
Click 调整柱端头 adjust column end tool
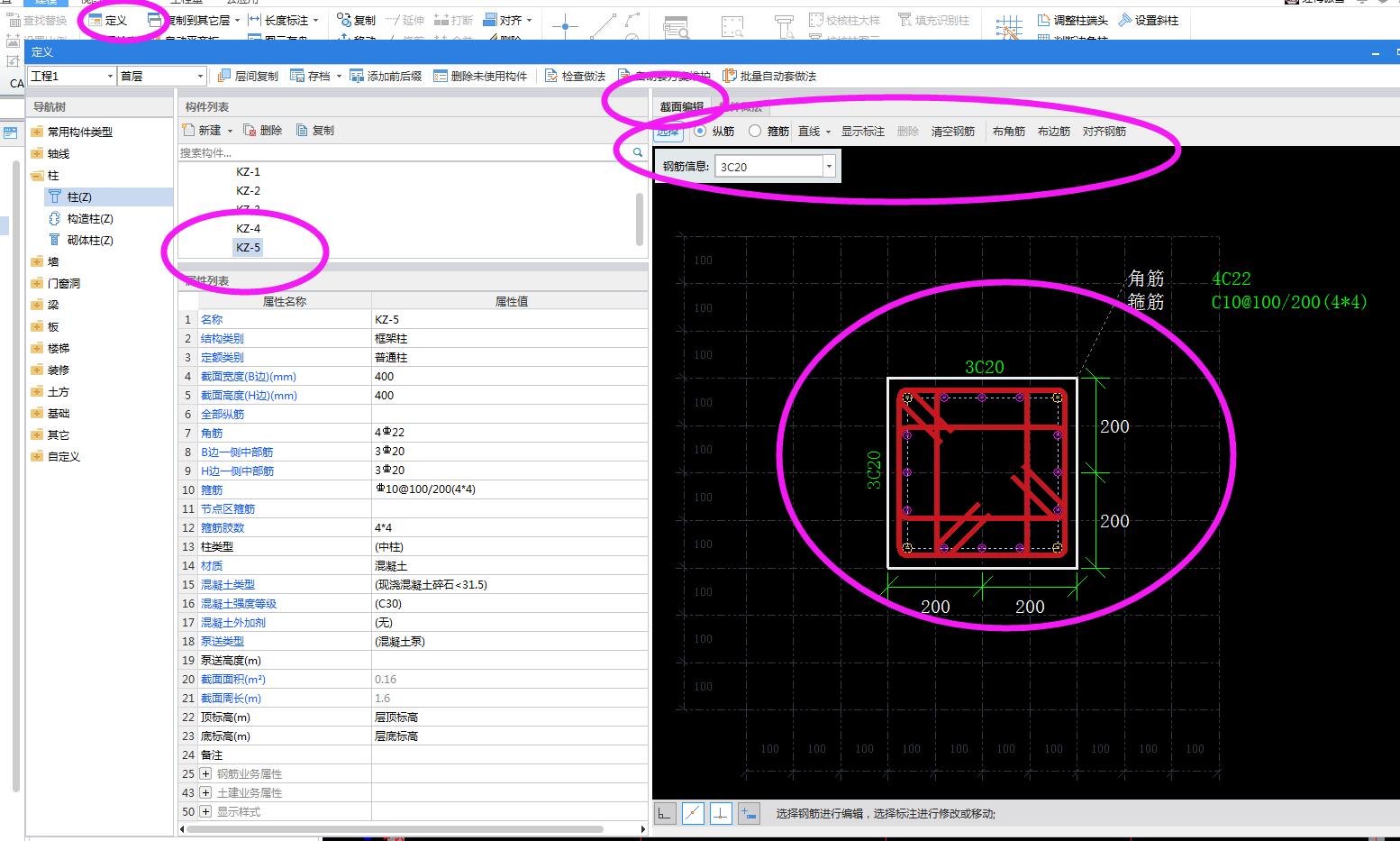1073,20
